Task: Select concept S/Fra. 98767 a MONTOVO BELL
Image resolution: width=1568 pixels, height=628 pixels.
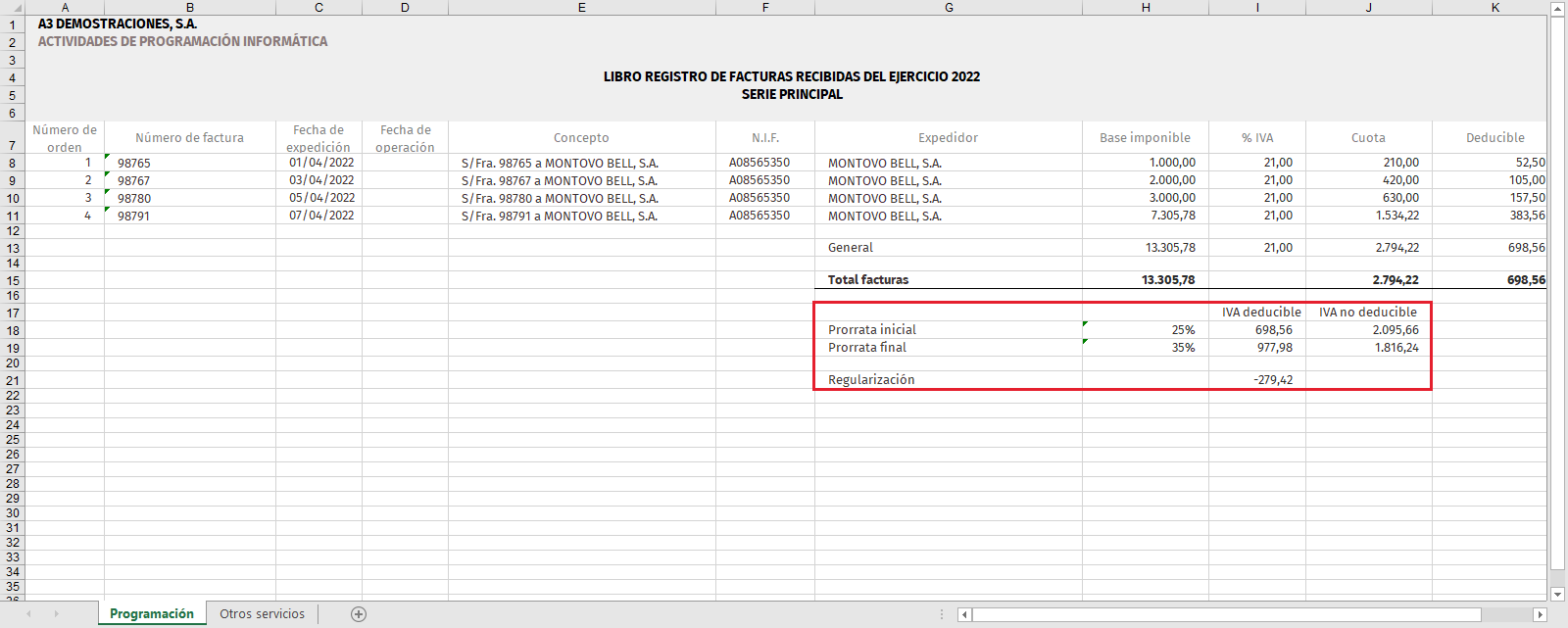Action: (x=581, y=180)
